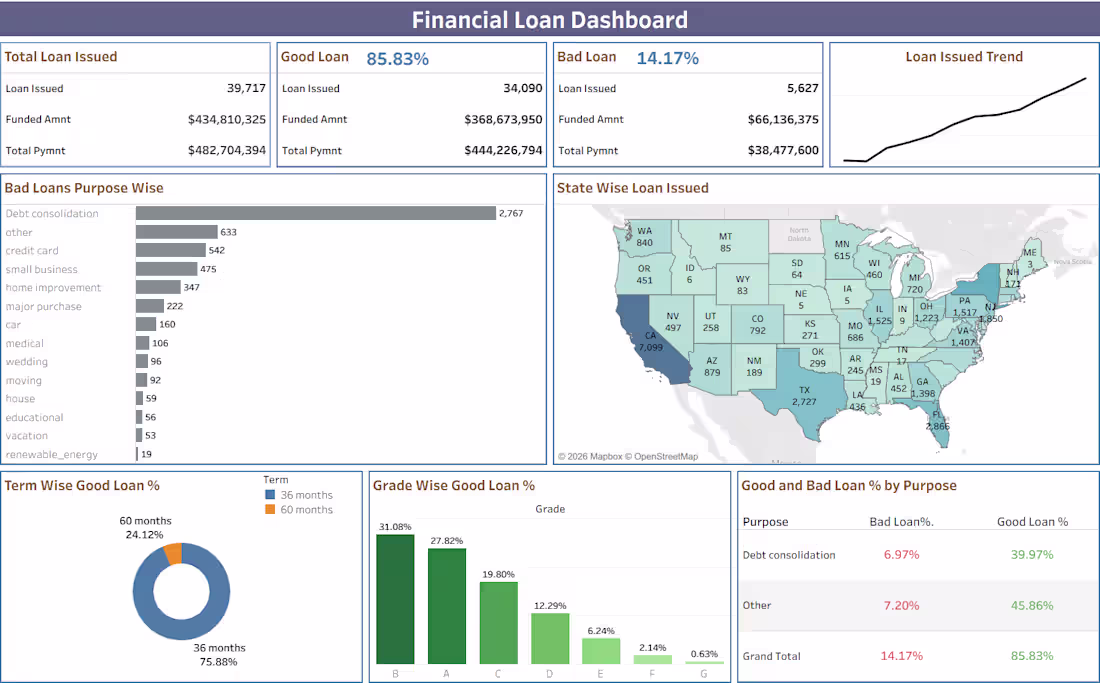Click the major purchase bar labeled 222

150,306
